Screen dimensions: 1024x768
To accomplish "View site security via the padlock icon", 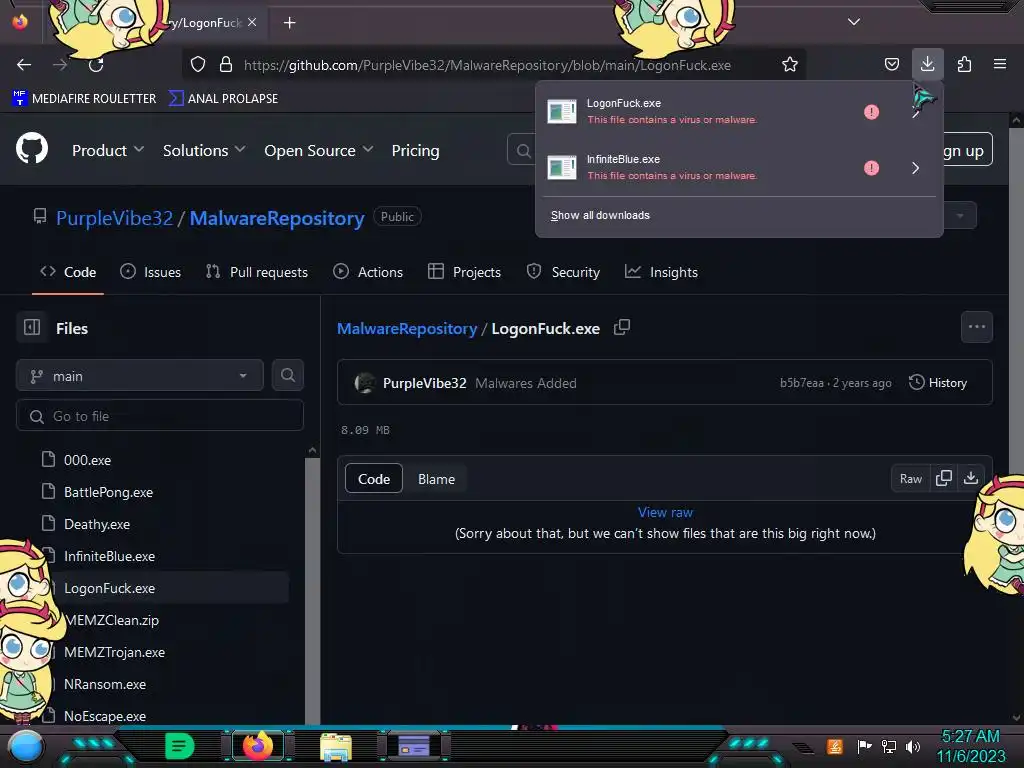I will click(x=226, y=65).
